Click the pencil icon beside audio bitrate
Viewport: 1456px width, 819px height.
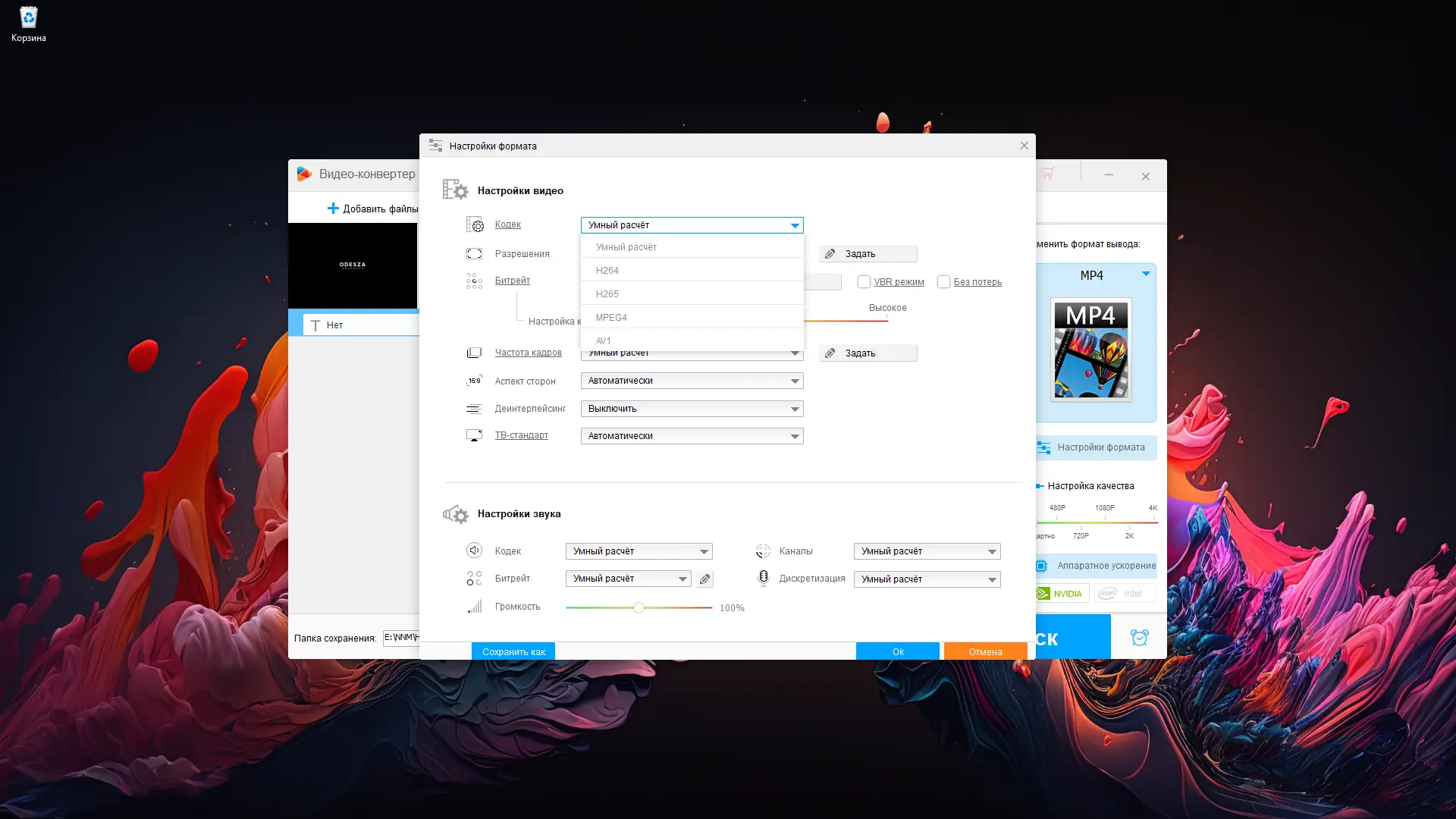[x=704, y=579]
